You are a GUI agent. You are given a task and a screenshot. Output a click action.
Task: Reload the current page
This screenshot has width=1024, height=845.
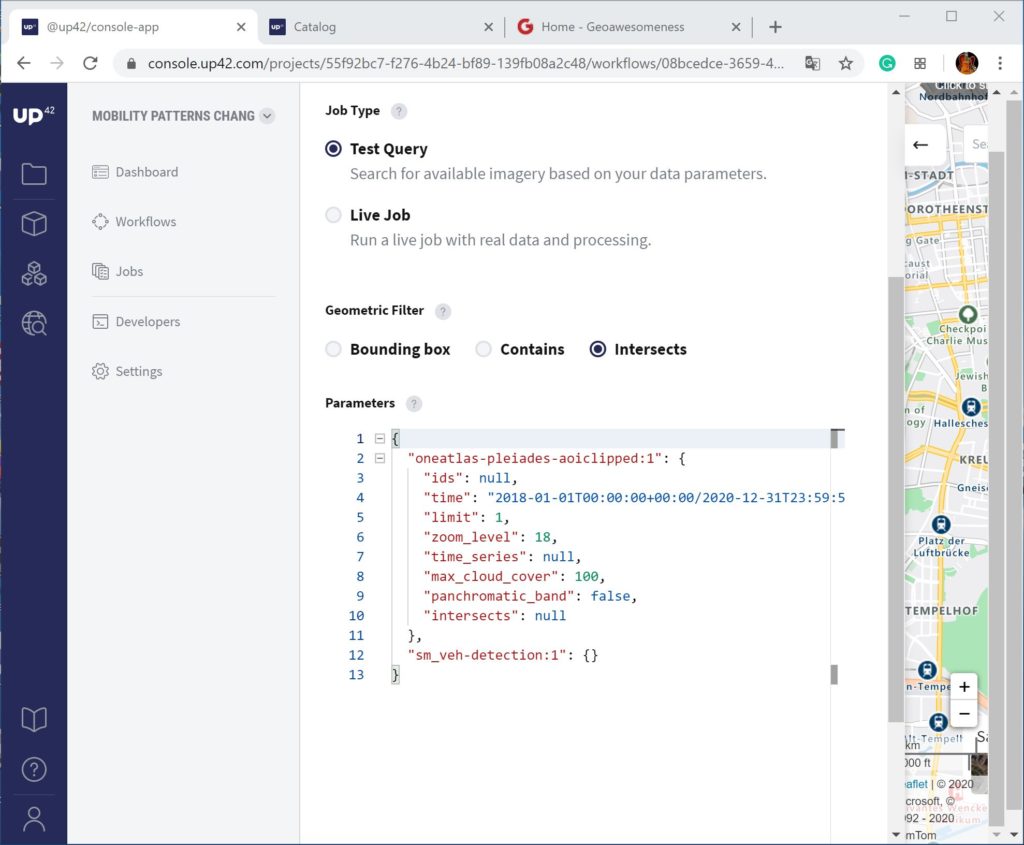pyautogui.click(x=90, y=63)
